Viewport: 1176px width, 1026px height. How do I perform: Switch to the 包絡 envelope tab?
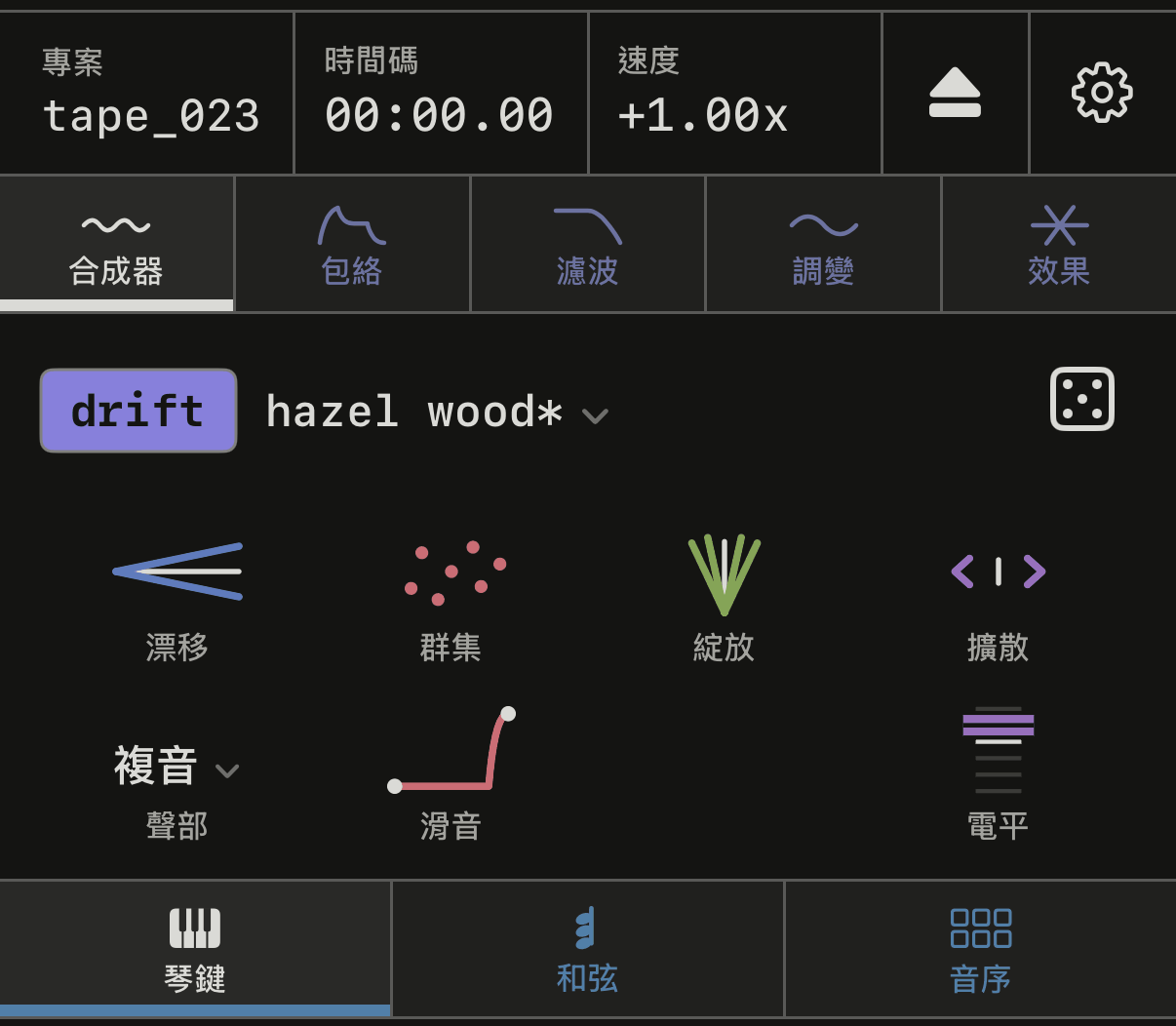click(x=352, y=244)
